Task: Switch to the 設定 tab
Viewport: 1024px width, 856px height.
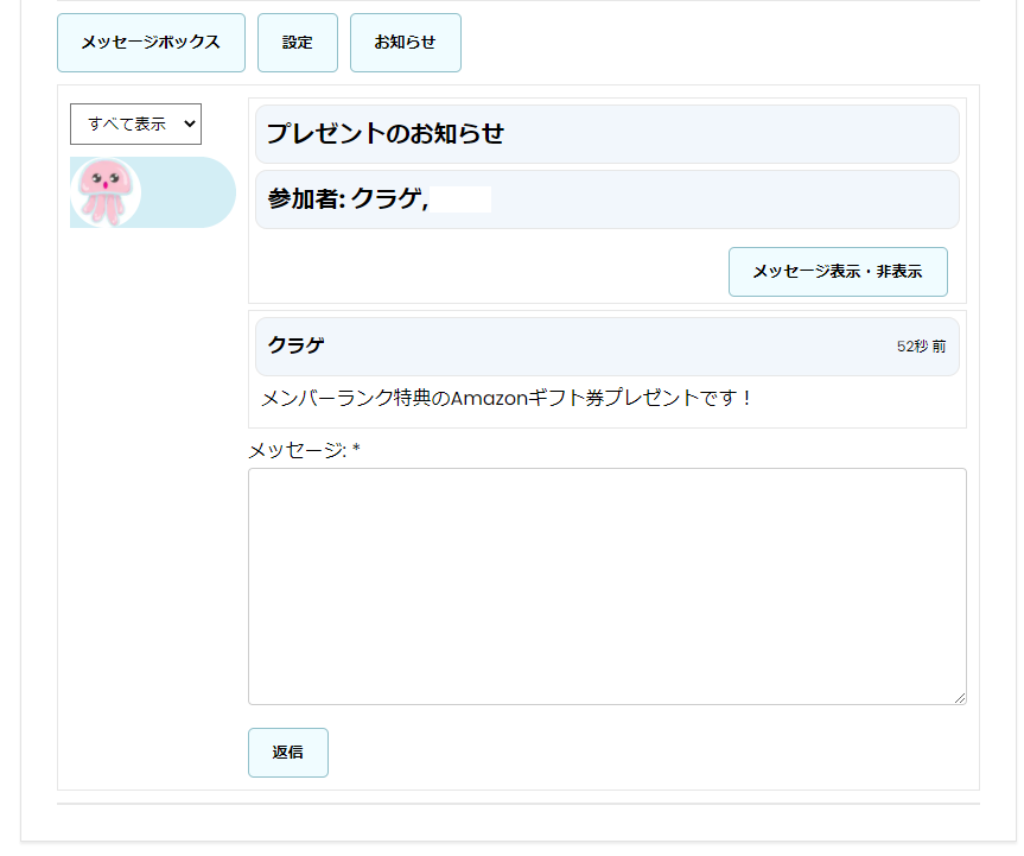Action: (x=297, y=43)
